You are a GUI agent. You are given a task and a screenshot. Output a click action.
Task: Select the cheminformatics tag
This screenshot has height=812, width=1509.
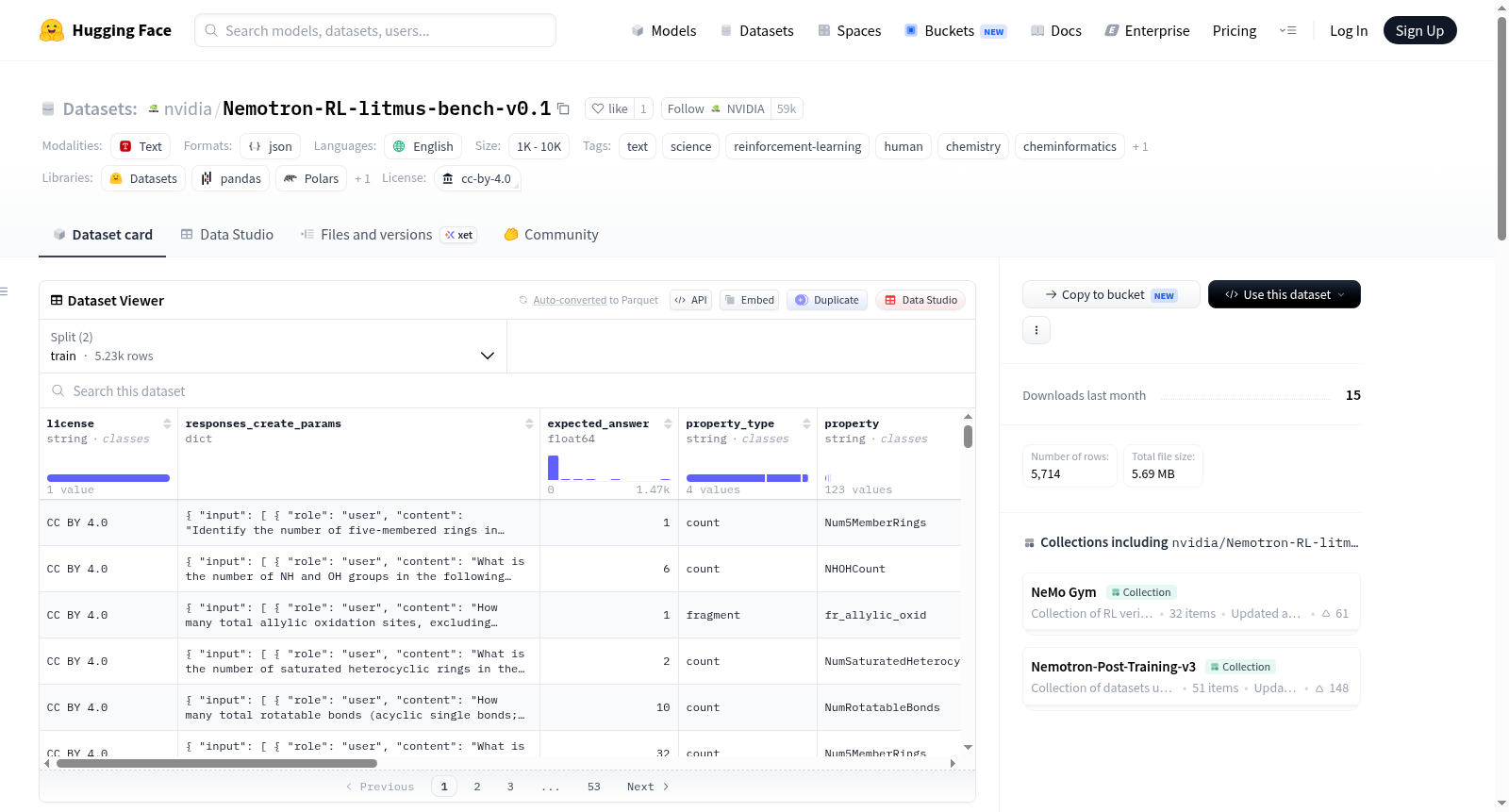tap(1070, 146)
